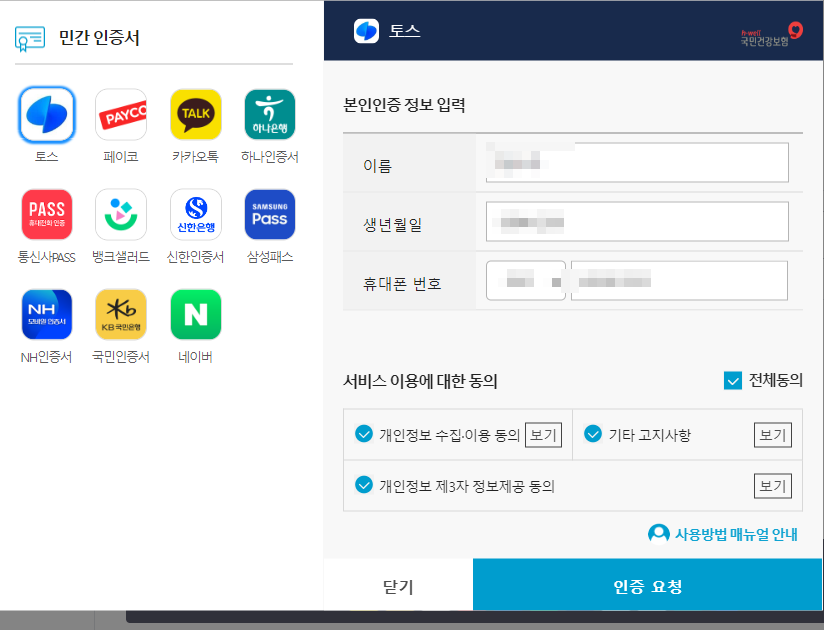The height and width of the screenshot is (630, 824).
Task: Click the 본인인증 정보 입력 heading
Action: [x=404, y=105]
